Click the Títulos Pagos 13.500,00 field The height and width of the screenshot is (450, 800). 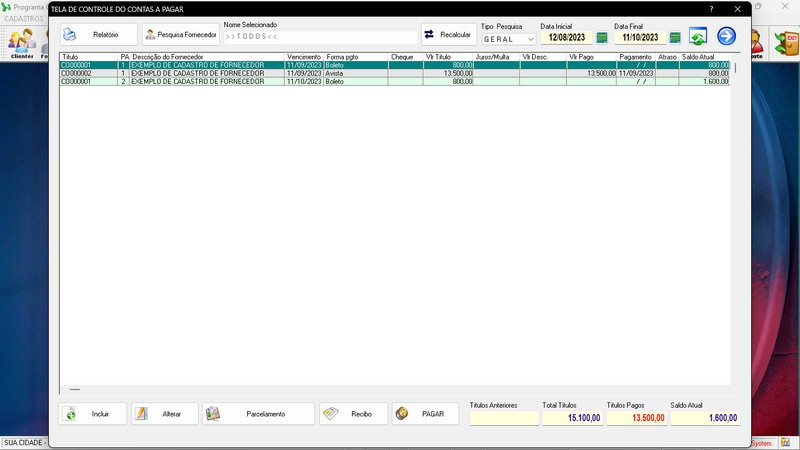(x=637, y=418)
